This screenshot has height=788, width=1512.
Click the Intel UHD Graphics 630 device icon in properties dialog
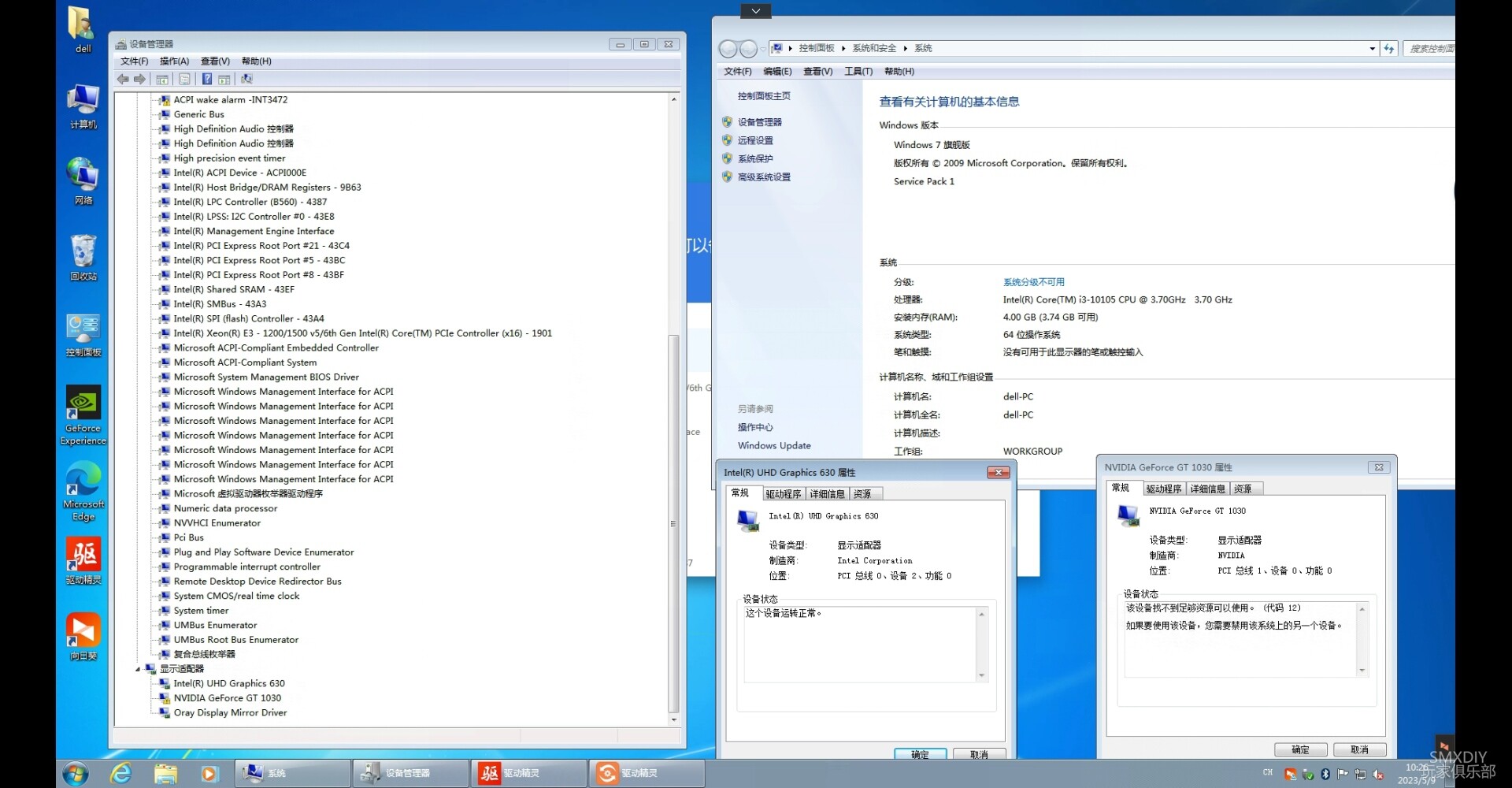click(747, 520)
